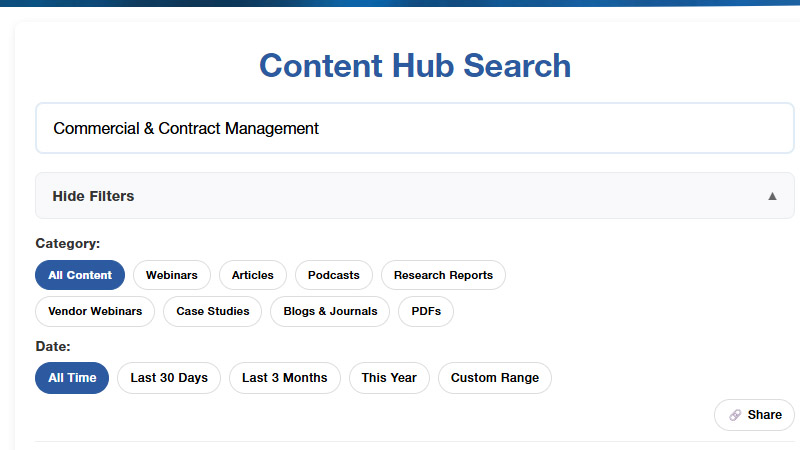The image size is (800, 450).
Task: Select the All Content category filter
Action: tap(80, 275)
